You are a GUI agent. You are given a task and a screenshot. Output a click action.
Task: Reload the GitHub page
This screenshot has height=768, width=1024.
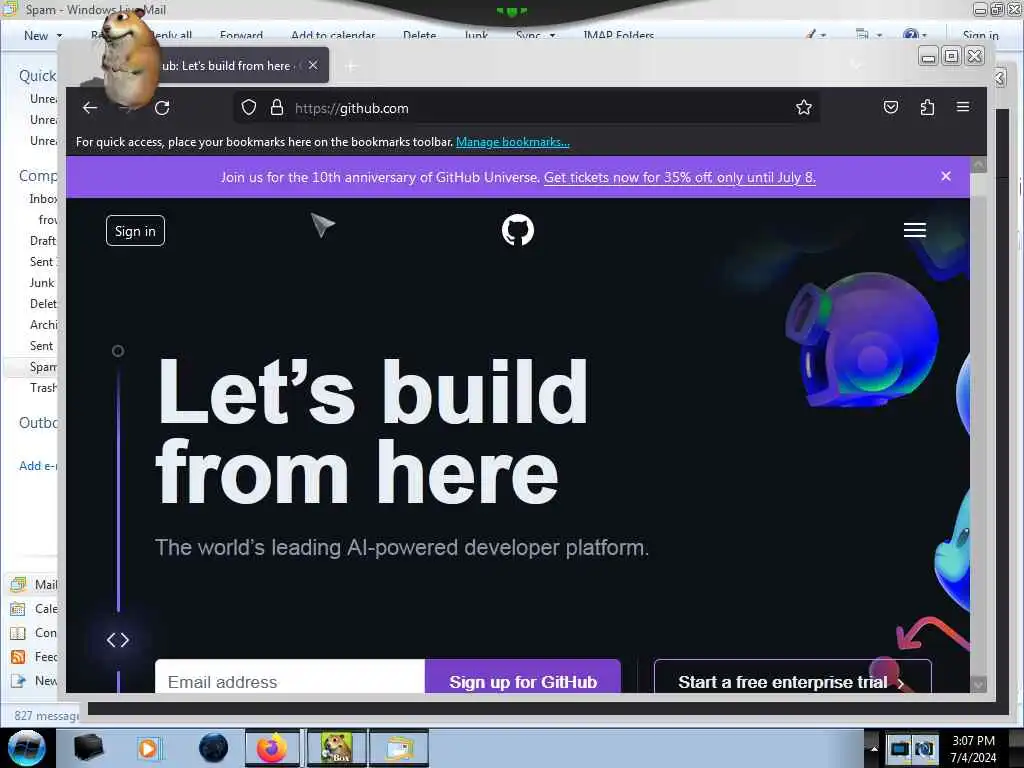tap(163, 108)
